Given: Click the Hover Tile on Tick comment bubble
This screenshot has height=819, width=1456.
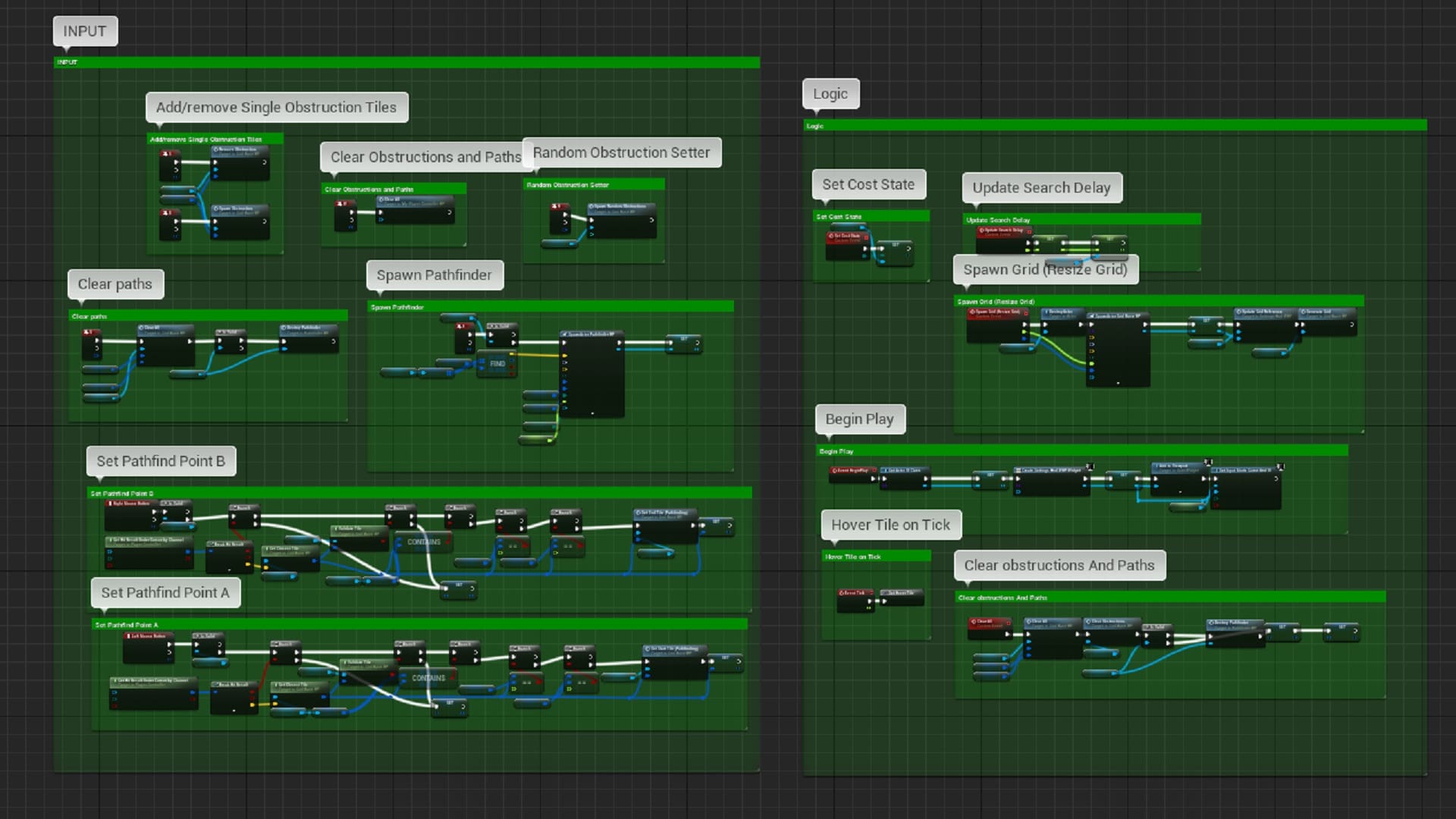Looking at the screenshot, I should pyautogui.click(x=891, y=524).
